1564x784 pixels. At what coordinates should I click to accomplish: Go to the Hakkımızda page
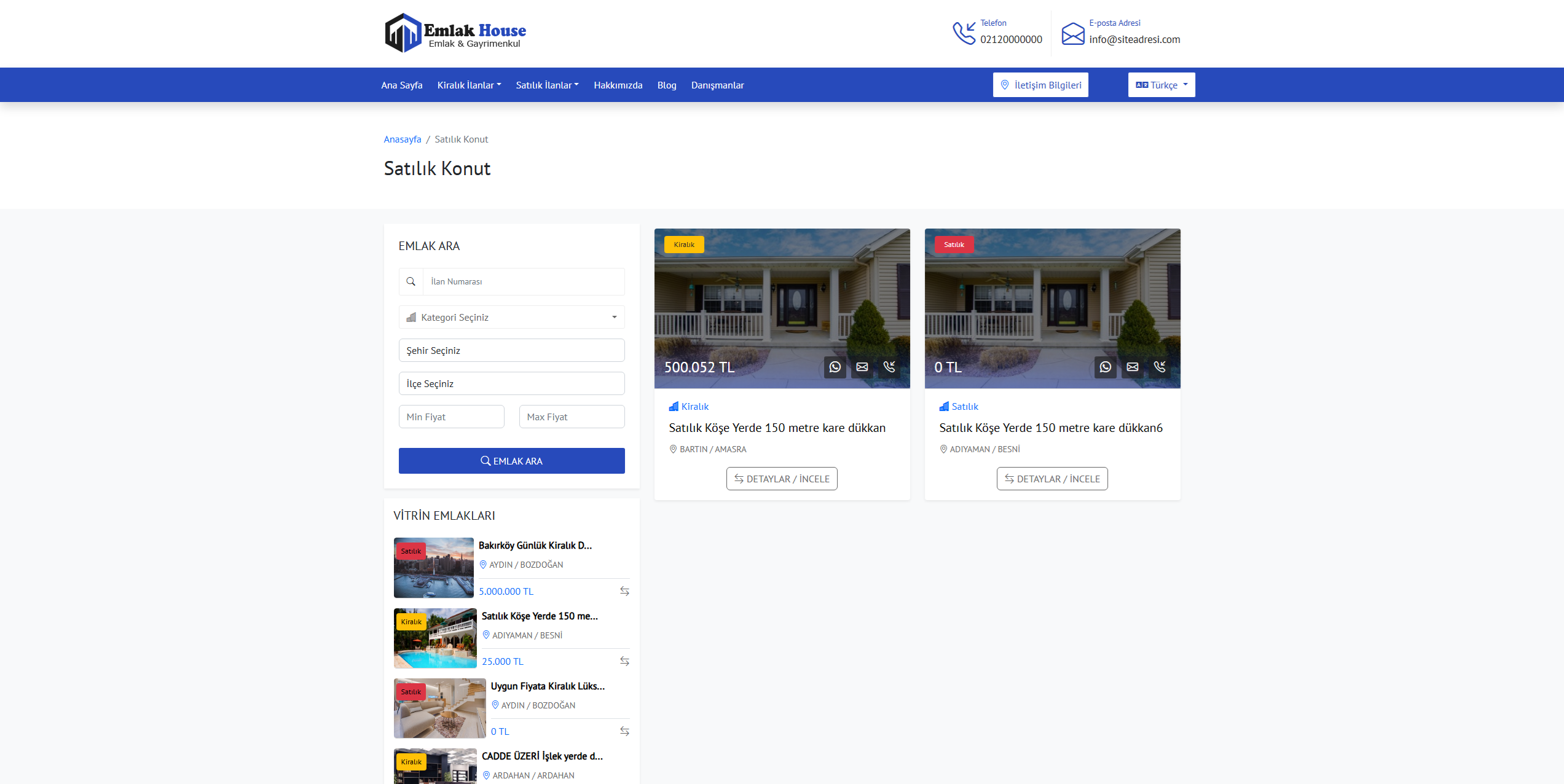pyautogui.click(x=618, y=85)
